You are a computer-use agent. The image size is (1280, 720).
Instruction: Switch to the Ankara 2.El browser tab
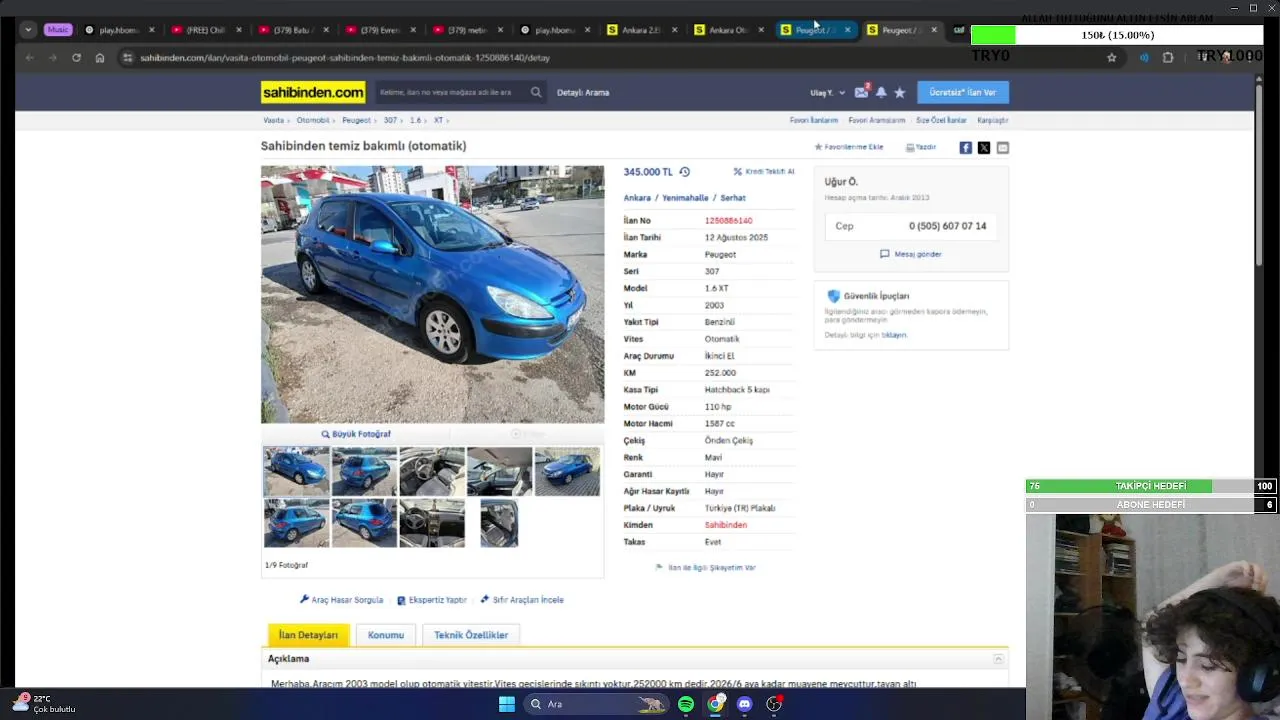[642, 30]
